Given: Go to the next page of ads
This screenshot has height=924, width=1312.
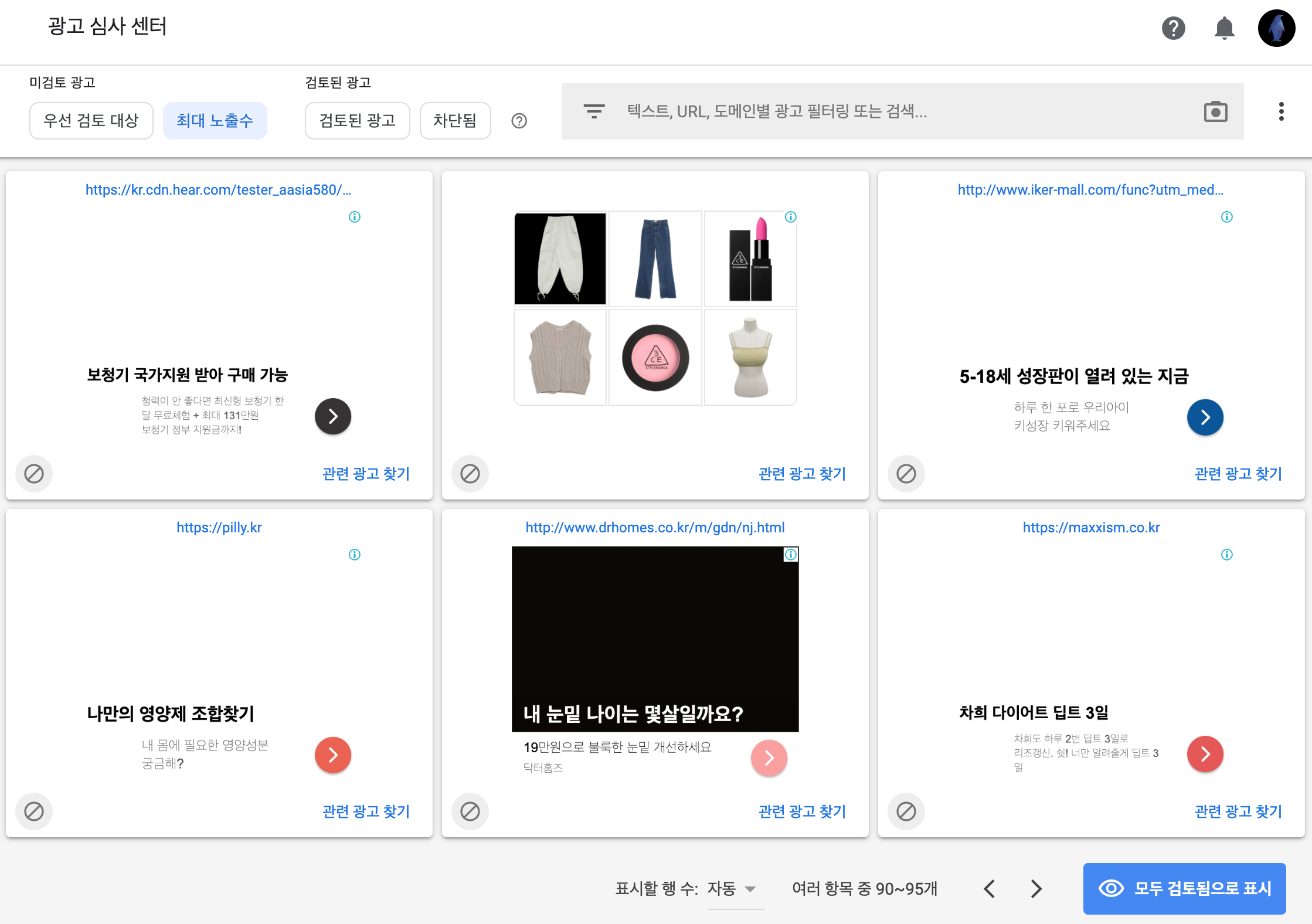Looking at the screenshot, I should point(1036,889).
